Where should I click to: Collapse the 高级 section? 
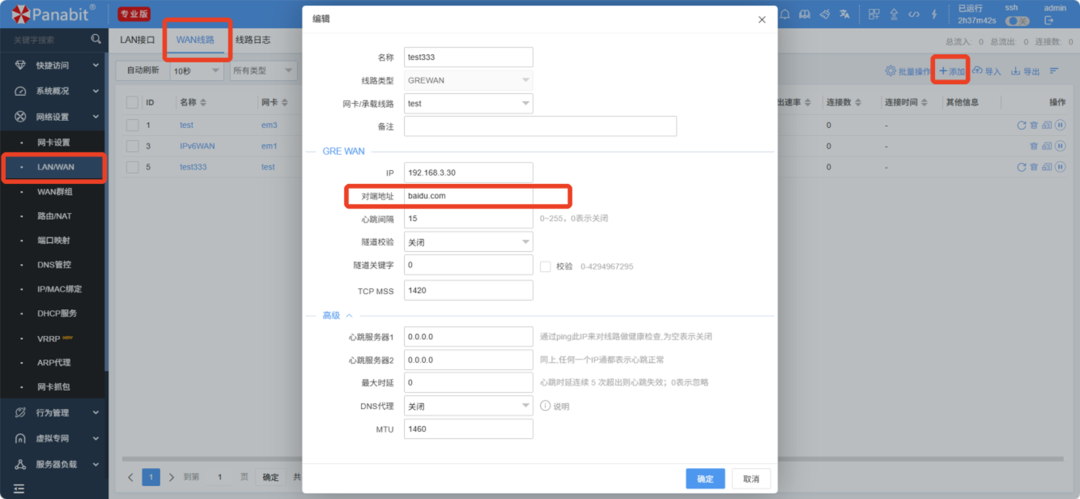click(x=338, y=315)
